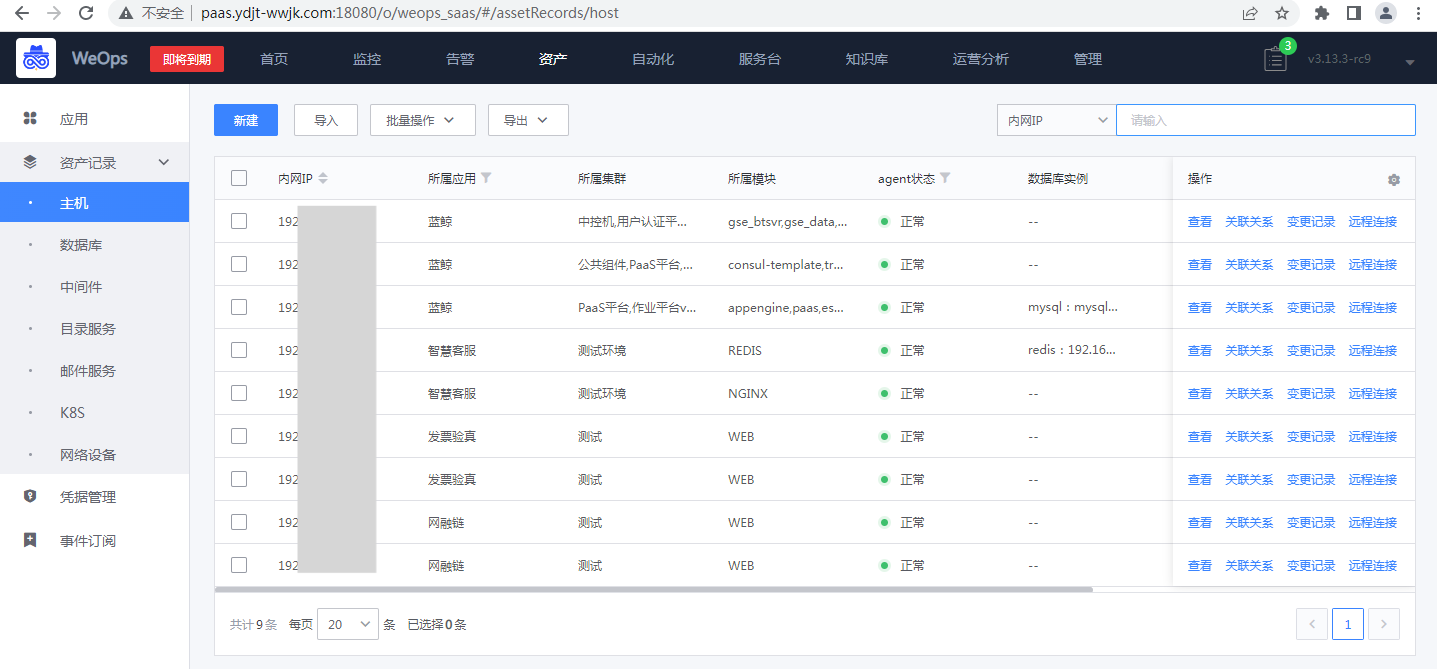Switch to the 监控 menu item
The height and width of the screenshot is (669, 1437).
[x=366, y=59]
